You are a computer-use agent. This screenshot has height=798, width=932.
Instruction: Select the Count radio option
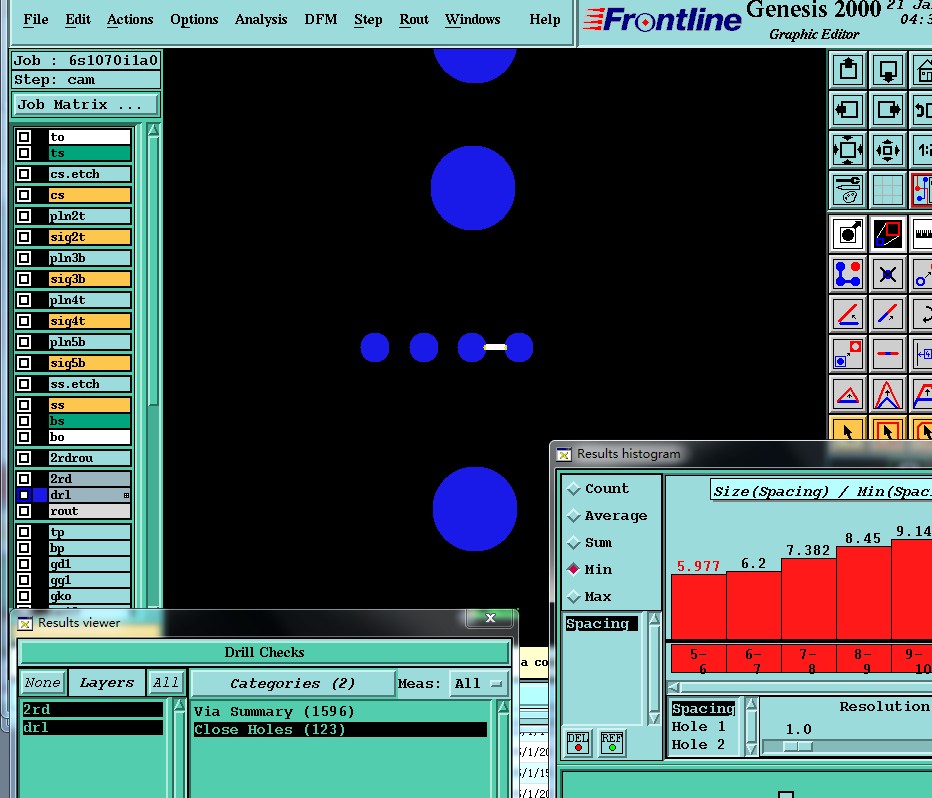[574, 489]
